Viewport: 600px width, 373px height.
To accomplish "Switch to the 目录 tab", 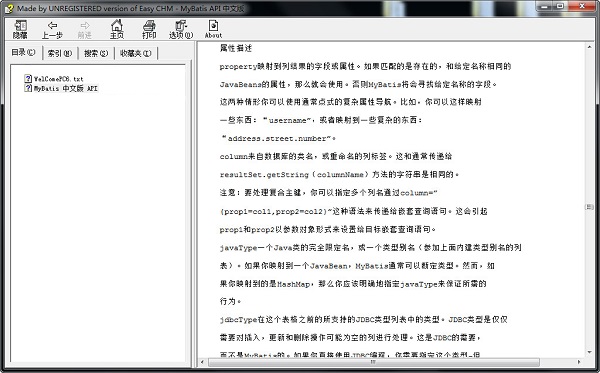I will click(x=23, y=52).
